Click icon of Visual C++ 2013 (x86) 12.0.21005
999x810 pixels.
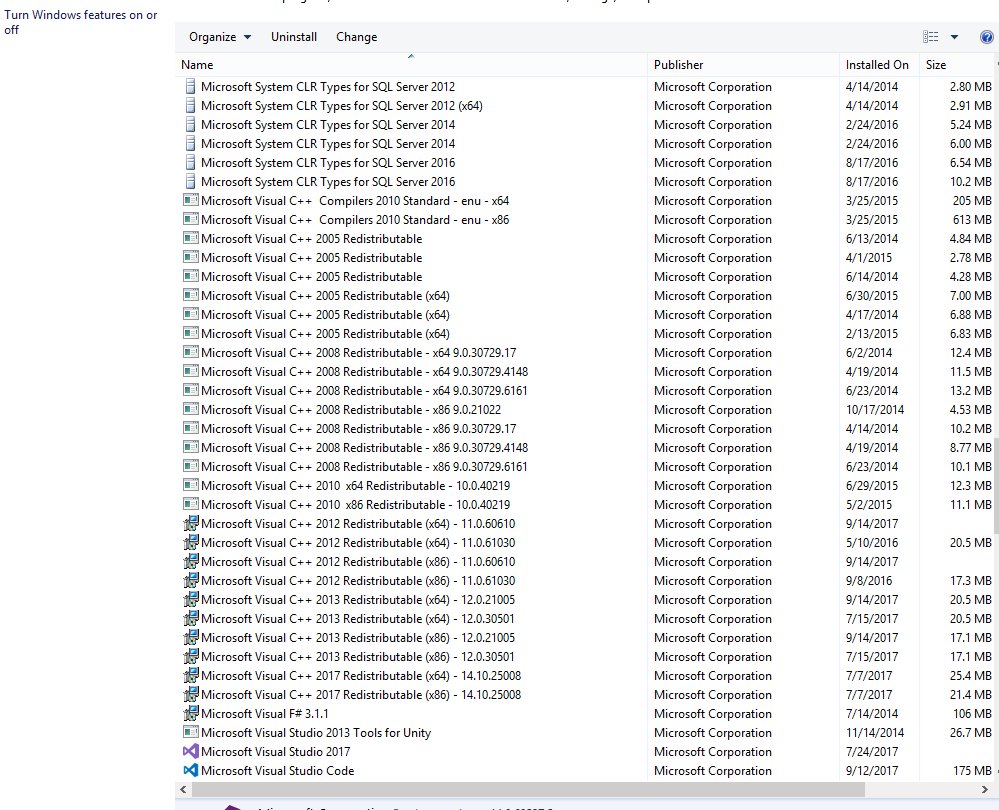(190, 638)
